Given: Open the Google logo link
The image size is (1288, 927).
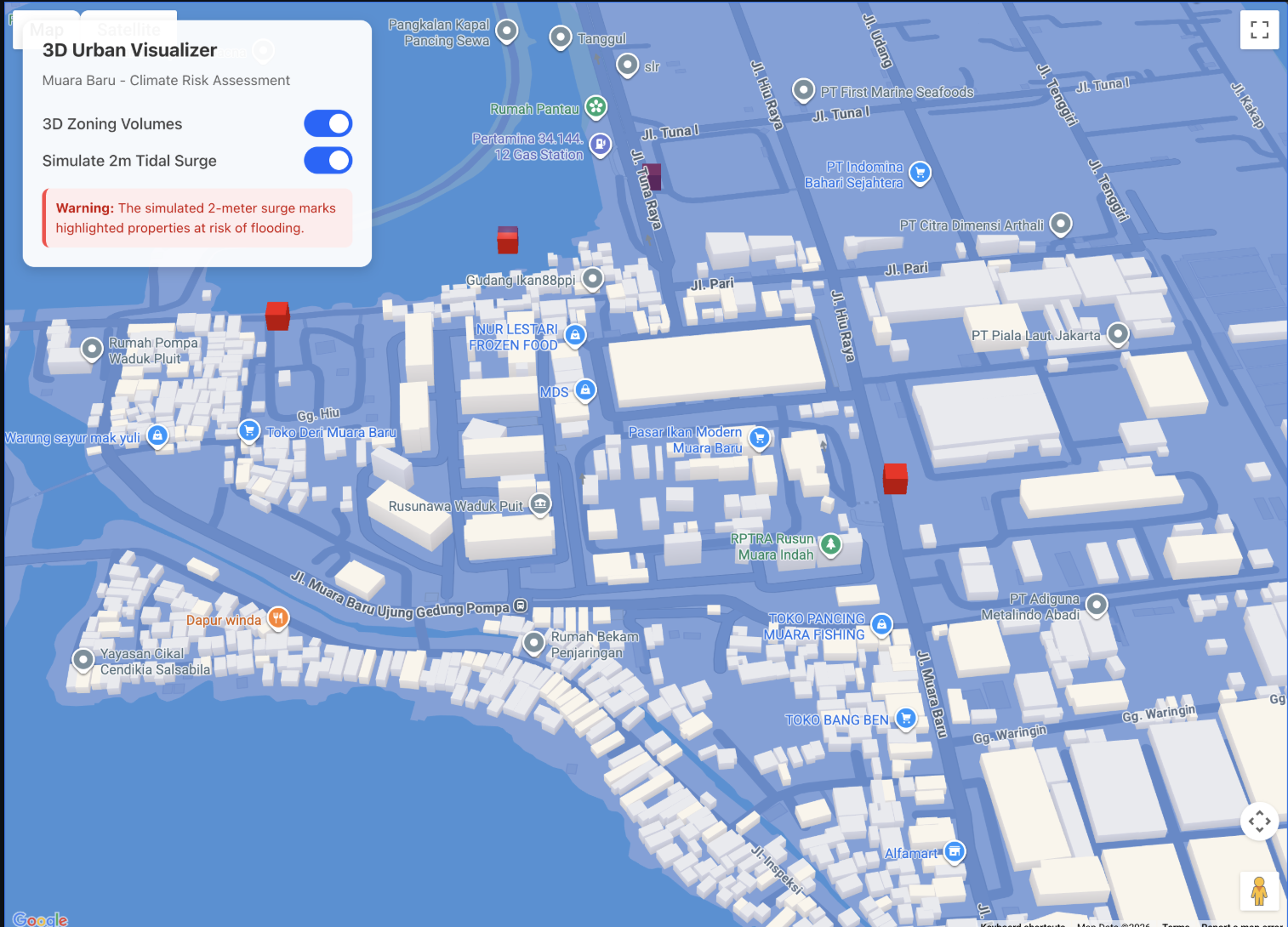Looking at the screenshot, I should pyautogui.click(x=40, y=918).
